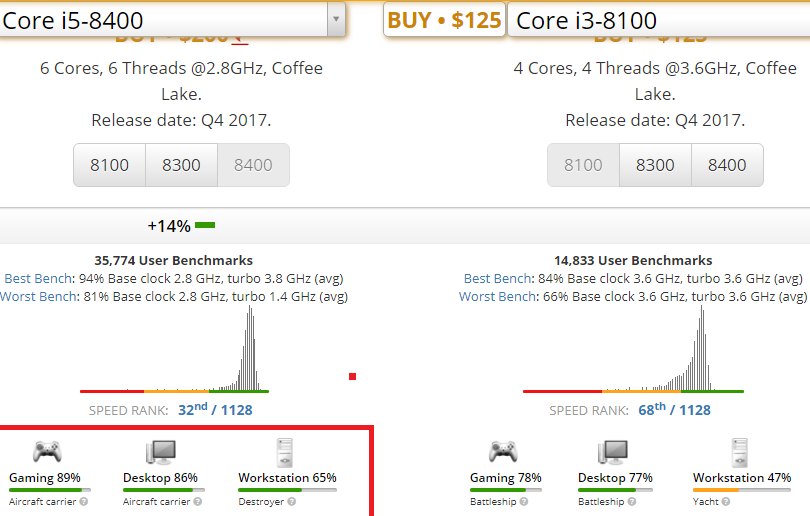Click the Gaming 89% label
Image resolution: width=810 pixels, height=516 pixels.
(x=45, y=478)
